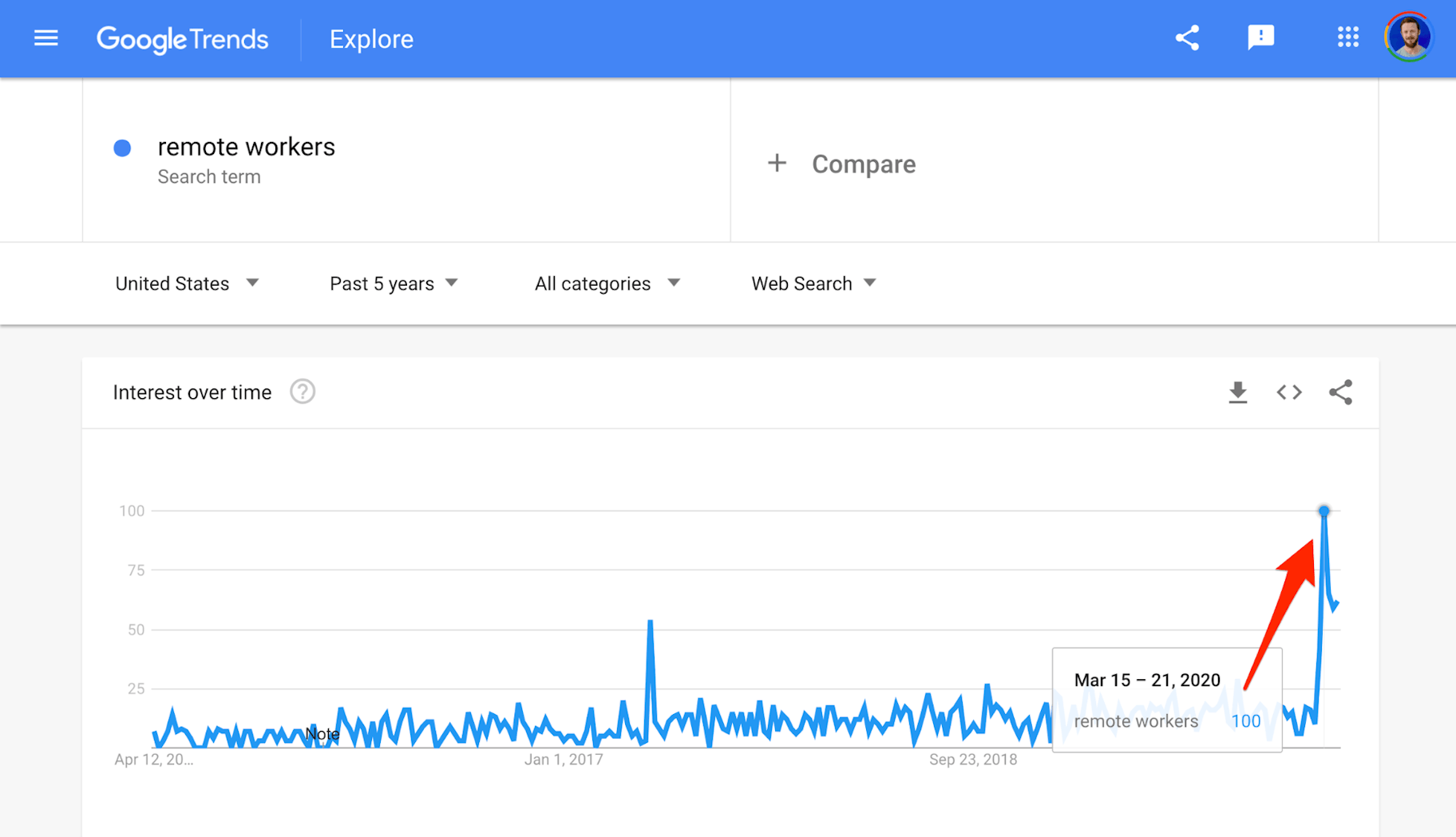
Task: Click the Note marker on chart
Action: tap(322, 734)
